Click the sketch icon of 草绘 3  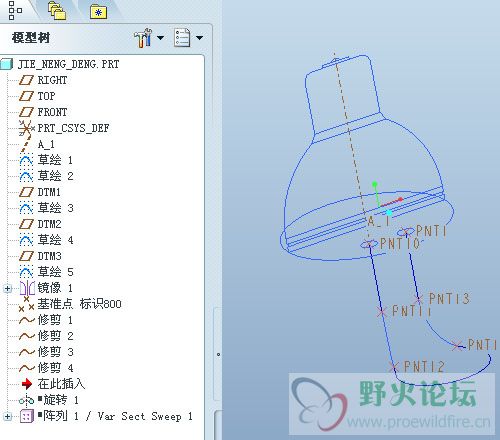[x=26, y=208]
